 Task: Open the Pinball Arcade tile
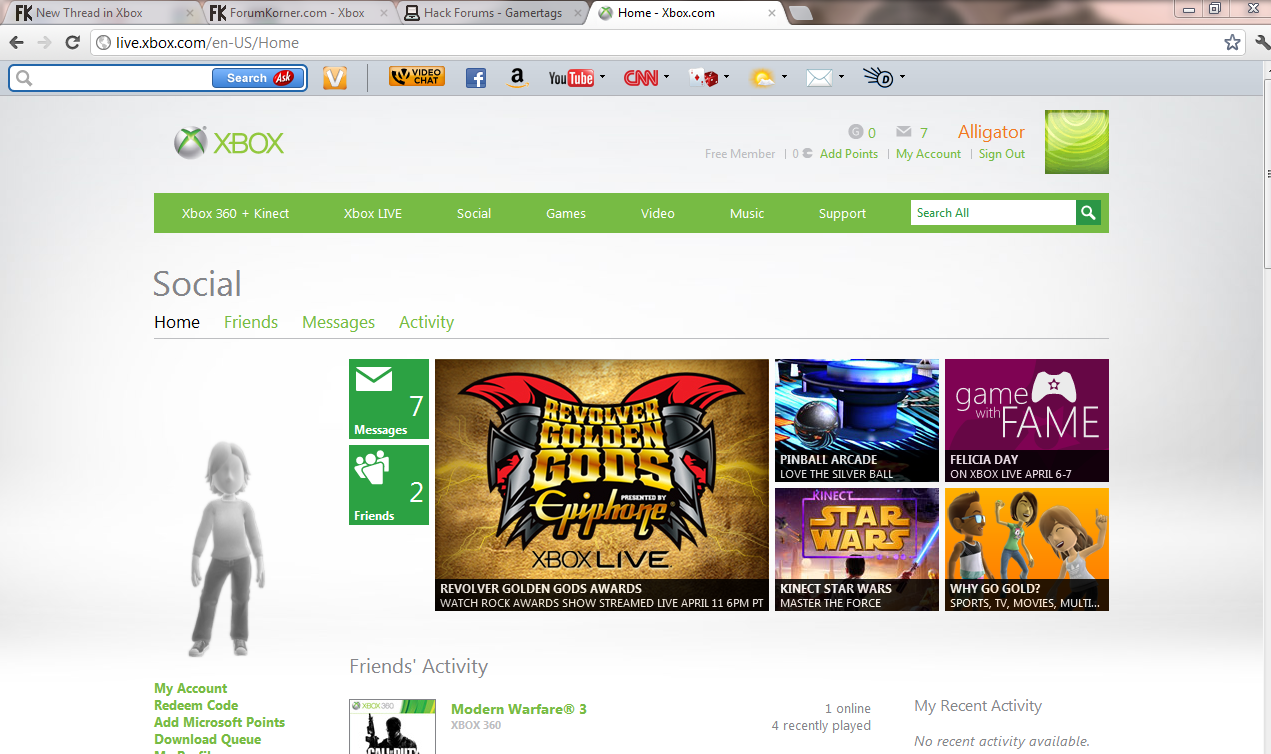click(857, 420)
